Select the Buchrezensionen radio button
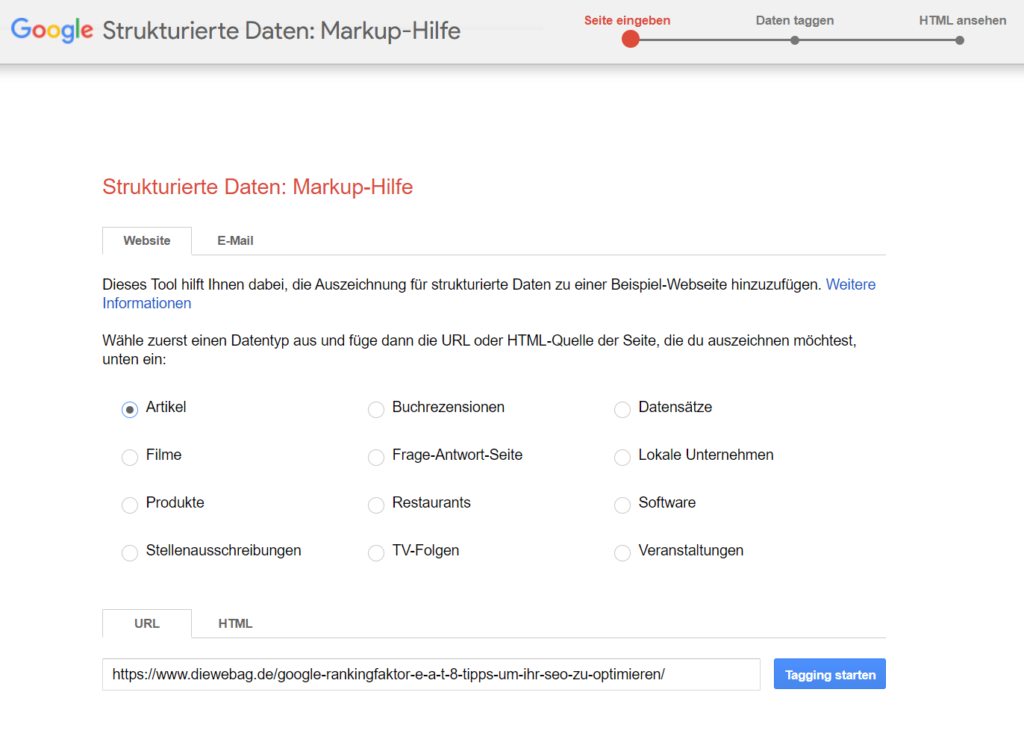 376,410
